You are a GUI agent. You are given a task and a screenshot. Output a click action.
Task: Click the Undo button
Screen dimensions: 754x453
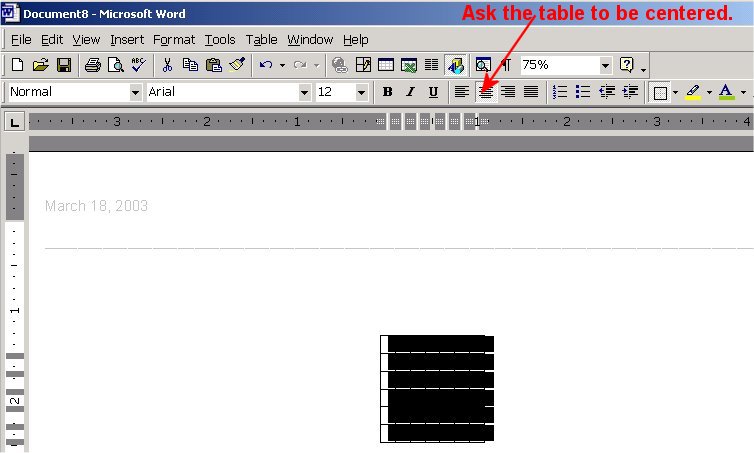[265, 65]
